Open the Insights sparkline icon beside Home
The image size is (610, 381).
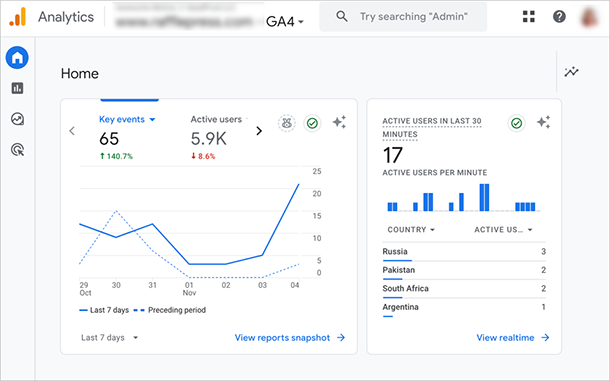tap(571, 72)
